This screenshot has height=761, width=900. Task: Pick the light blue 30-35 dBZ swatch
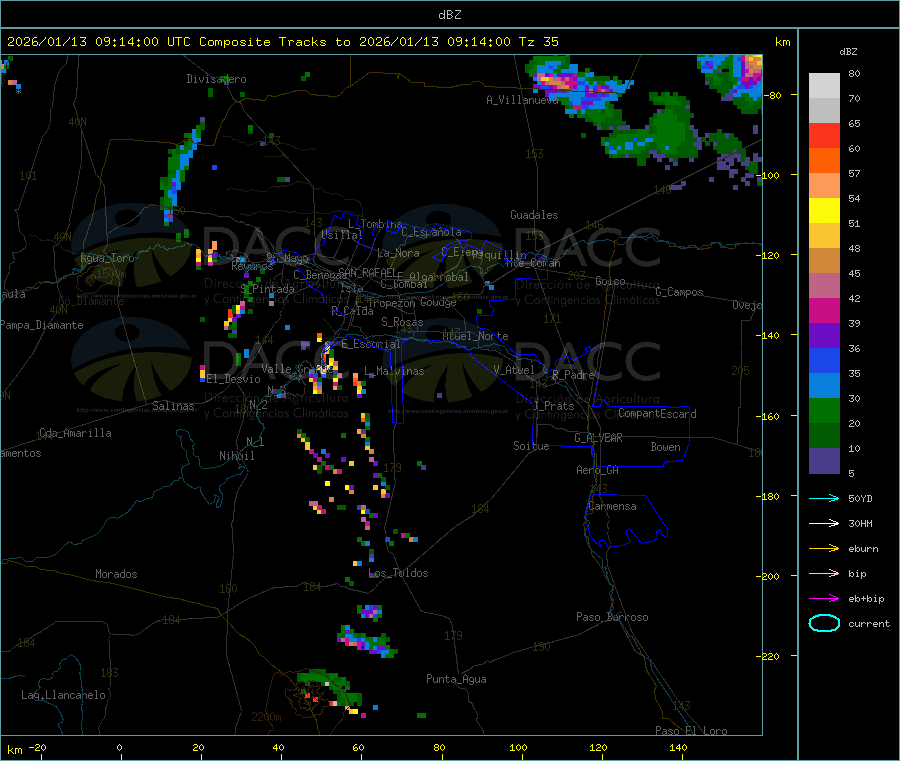pyautogui.click(x=824, y=386)
